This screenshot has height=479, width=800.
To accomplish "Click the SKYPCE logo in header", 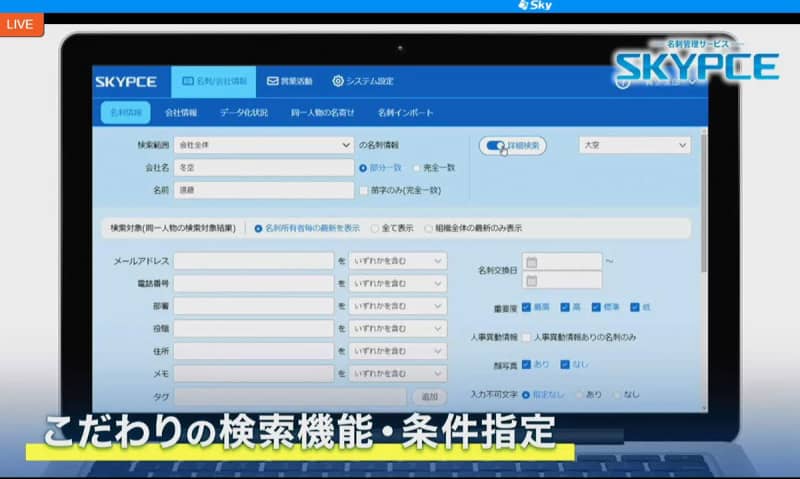I will 126,82.
